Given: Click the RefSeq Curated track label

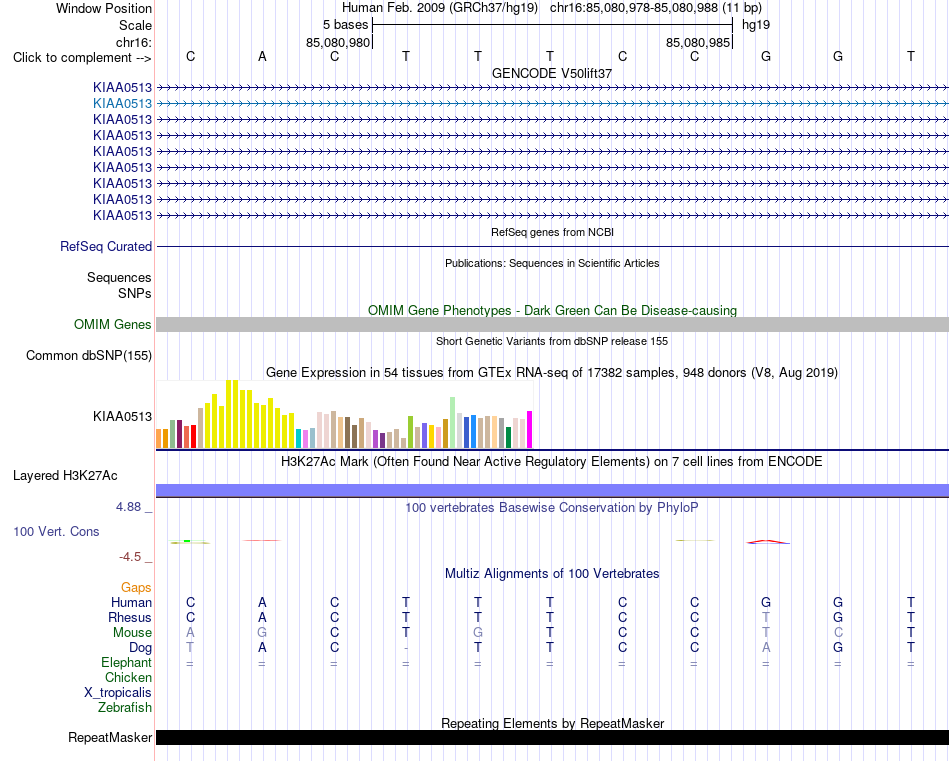Looking at the screenshot, I should pyautogui.click(x=106, y=247).
